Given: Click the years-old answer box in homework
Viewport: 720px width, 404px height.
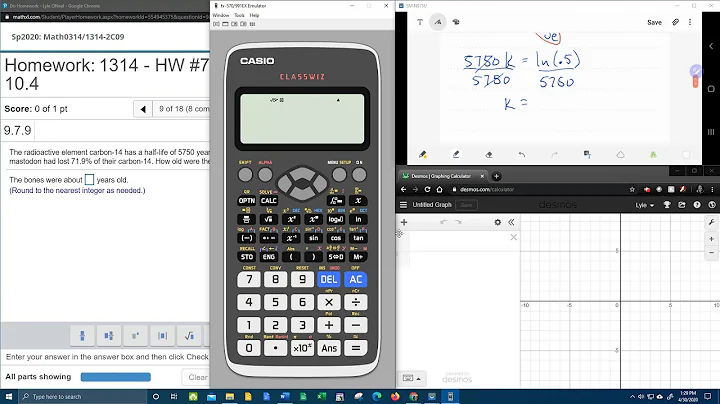Looking at the screenshot, I should click(x=89, y=180).
